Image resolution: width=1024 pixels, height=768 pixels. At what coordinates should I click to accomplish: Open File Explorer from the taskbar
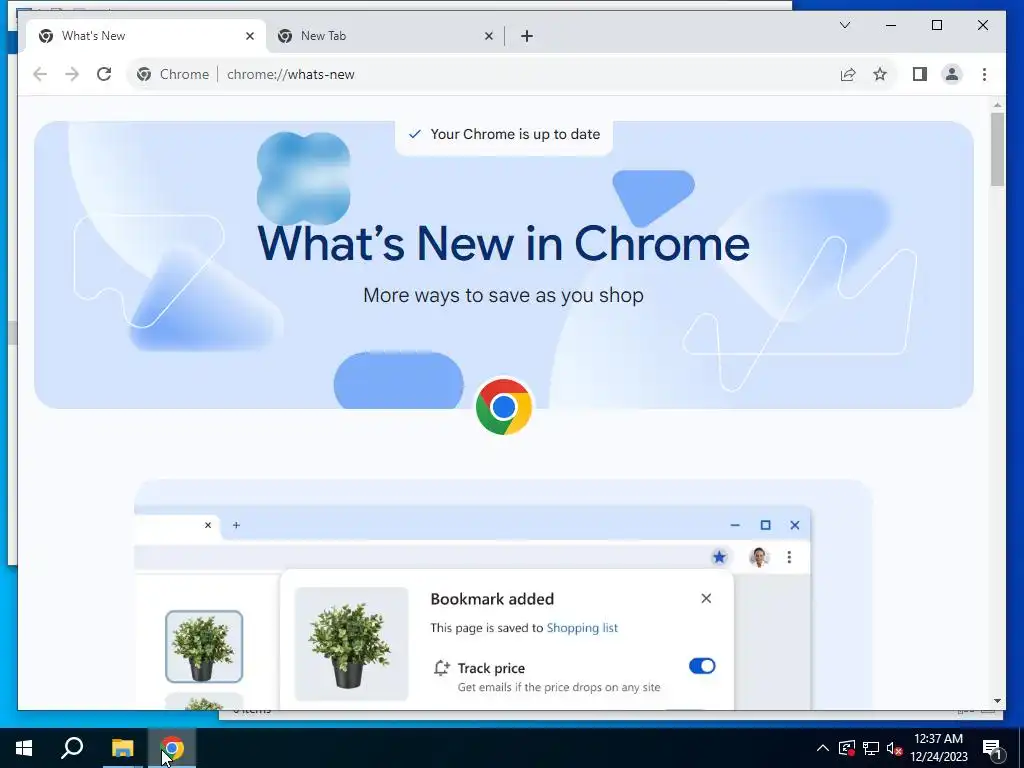[122, 748]
